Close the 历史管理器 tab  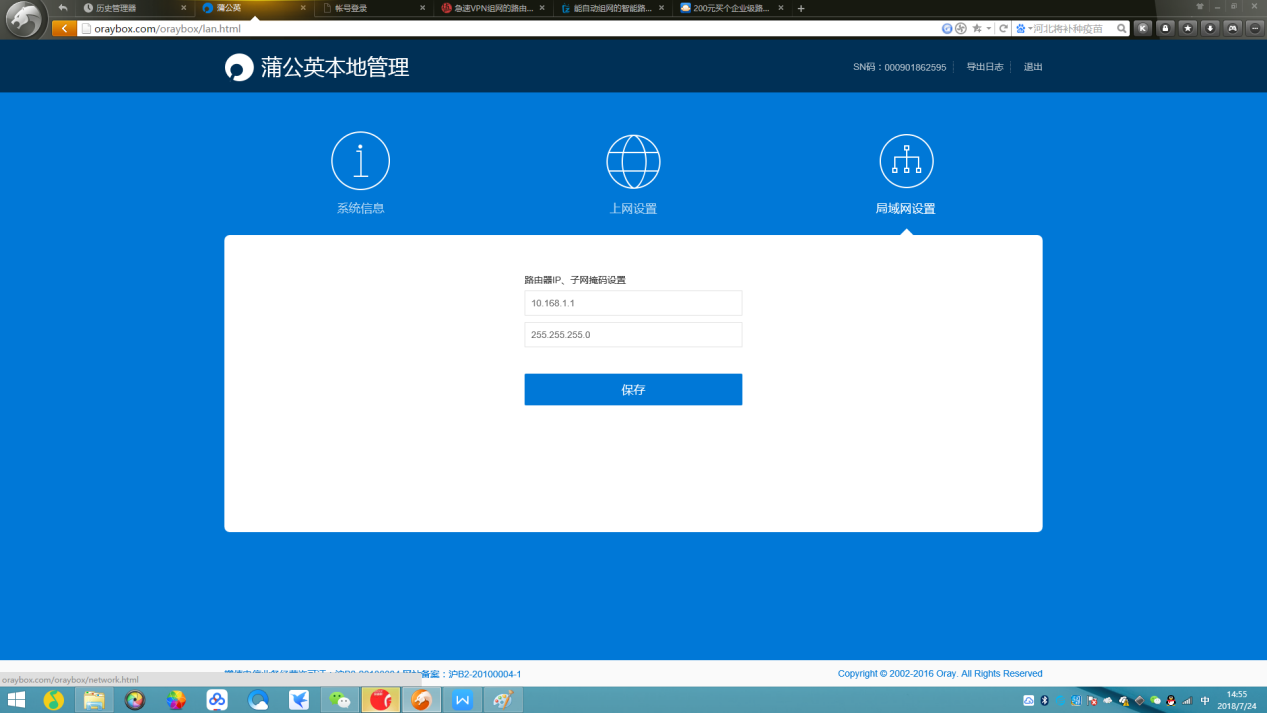coord(183,8)
